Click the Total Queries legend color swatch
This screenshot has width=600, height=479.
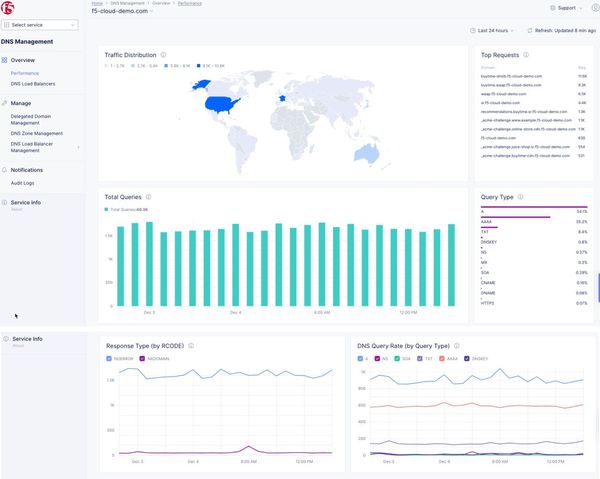(x=108, y=209)
